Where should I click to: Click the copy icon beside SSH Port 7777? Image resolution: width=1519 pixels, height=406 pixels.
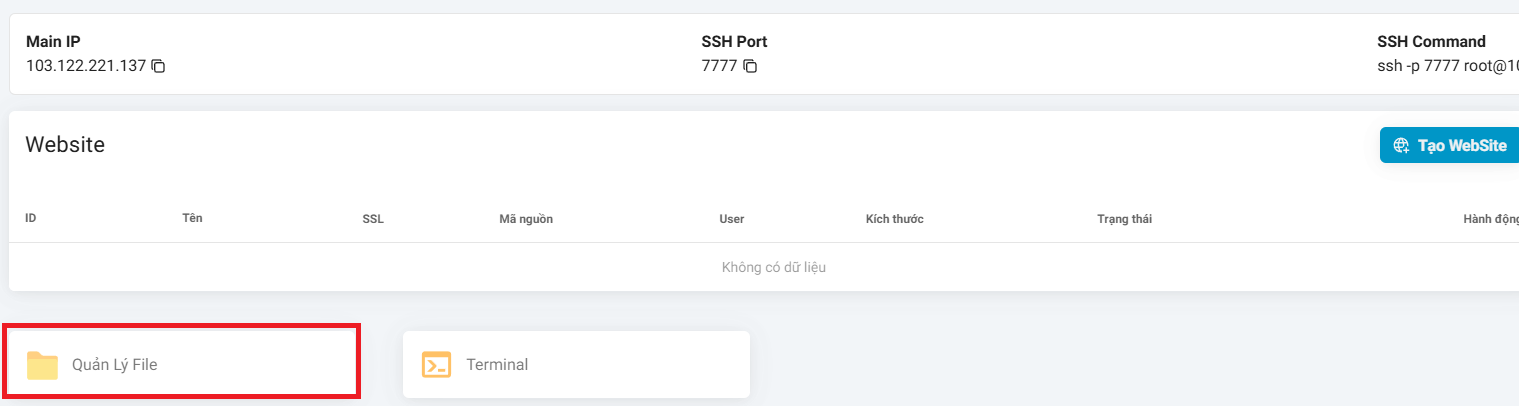point(750,66)
